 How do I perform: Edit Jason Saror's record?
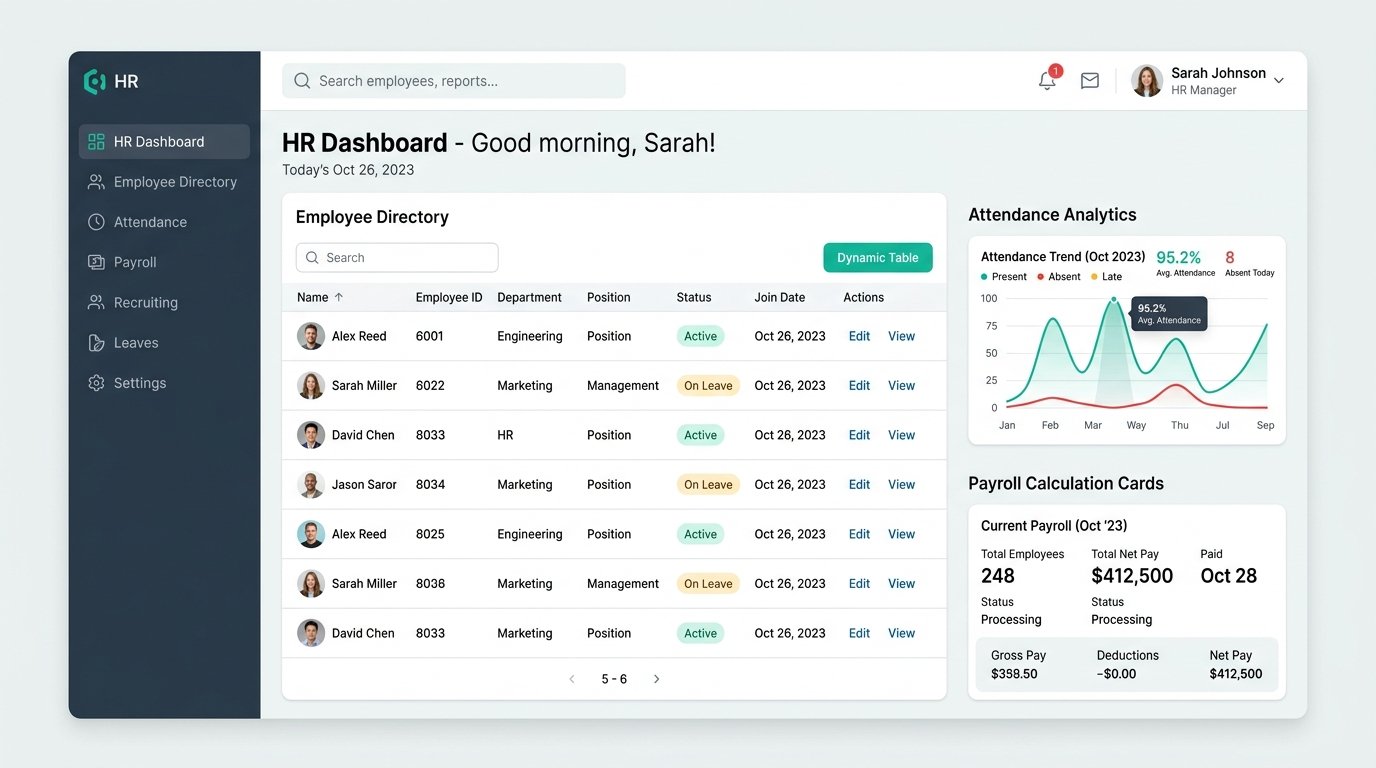tap(859, 485)
